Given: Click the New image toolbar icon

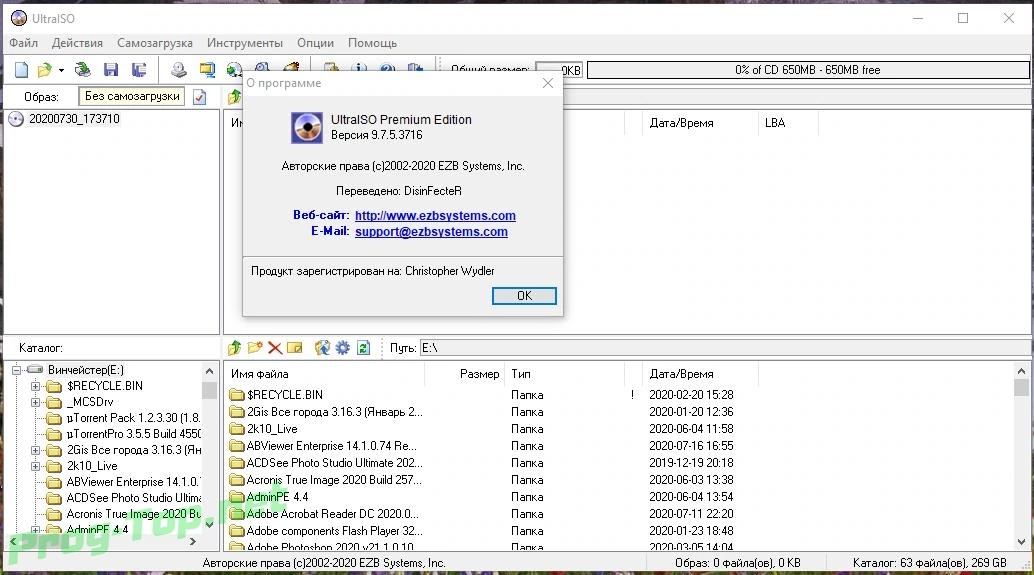Looking at the screenshot, I should (x=21, y=70).
